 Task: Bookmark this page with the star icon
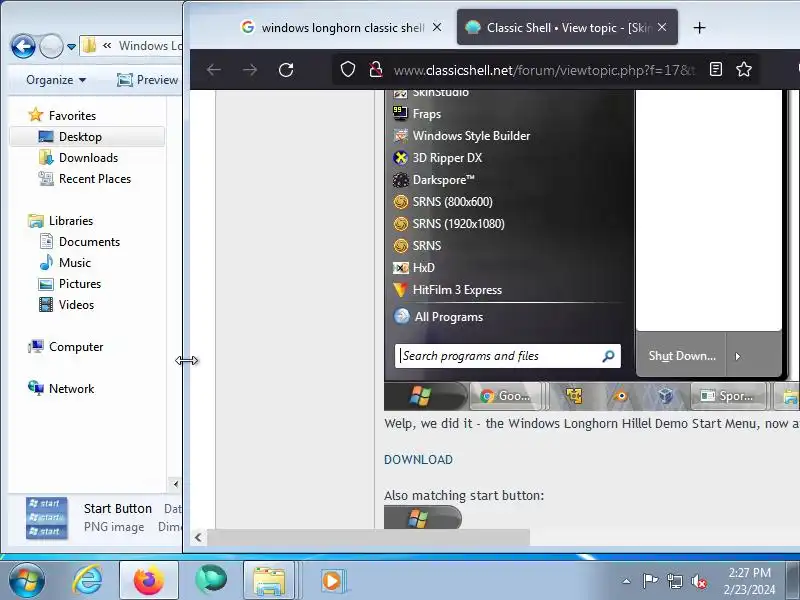pyautogui.click(x=744, y=69)
